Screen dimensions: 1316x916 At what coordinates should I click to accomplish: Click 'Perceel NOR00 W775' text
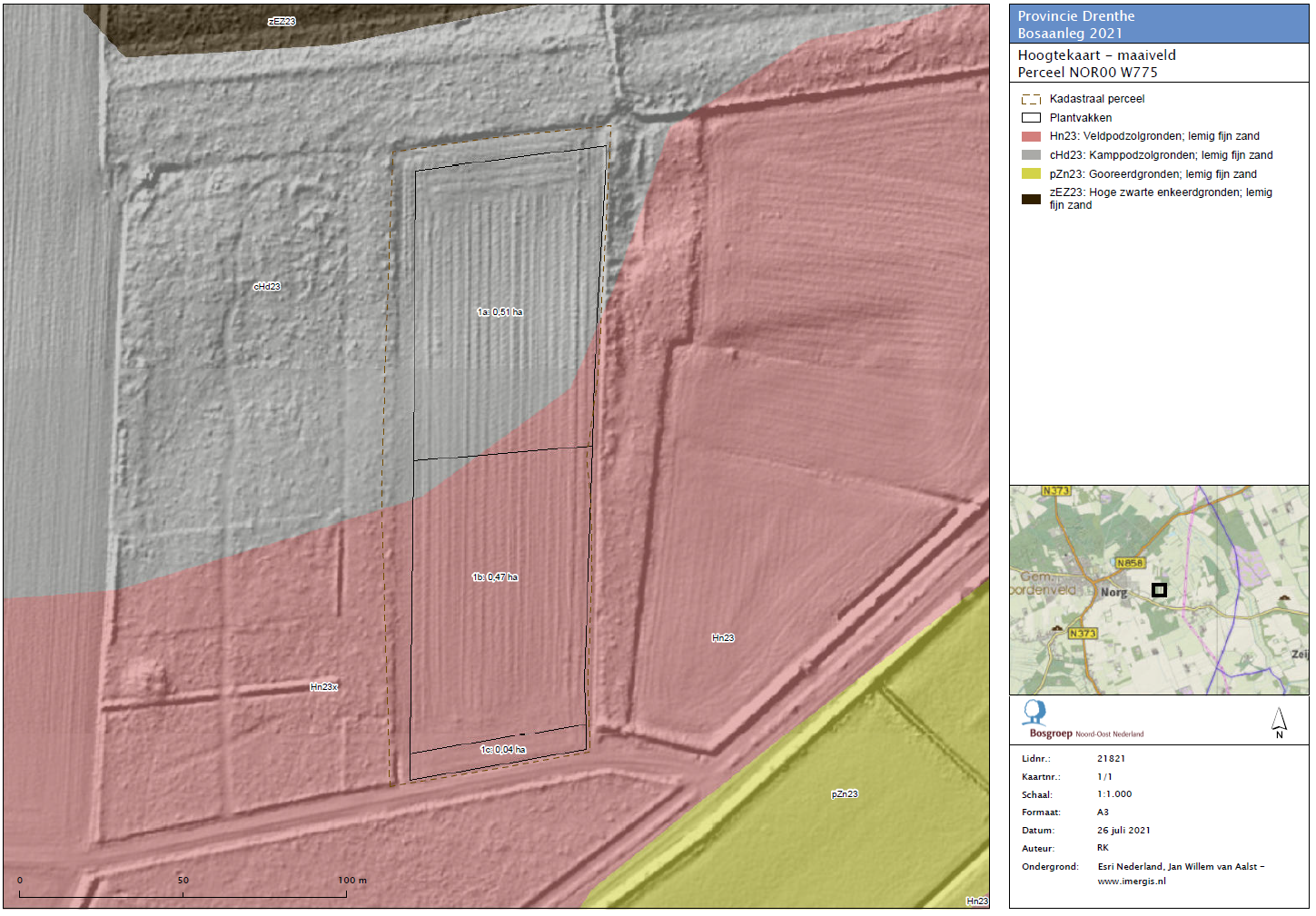click(1087, 73)
